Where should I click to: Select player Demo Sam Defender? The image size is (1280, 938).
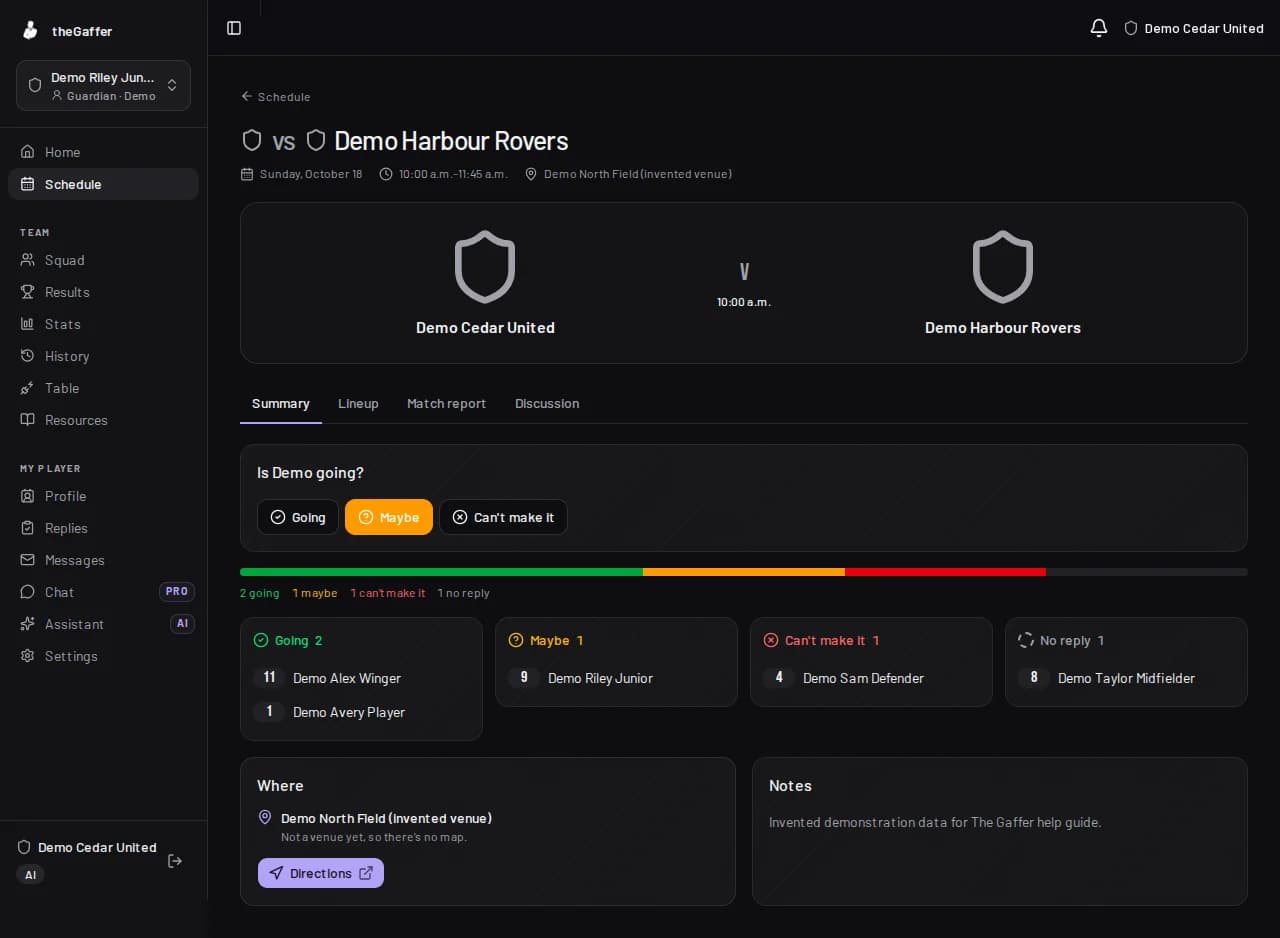863,678
